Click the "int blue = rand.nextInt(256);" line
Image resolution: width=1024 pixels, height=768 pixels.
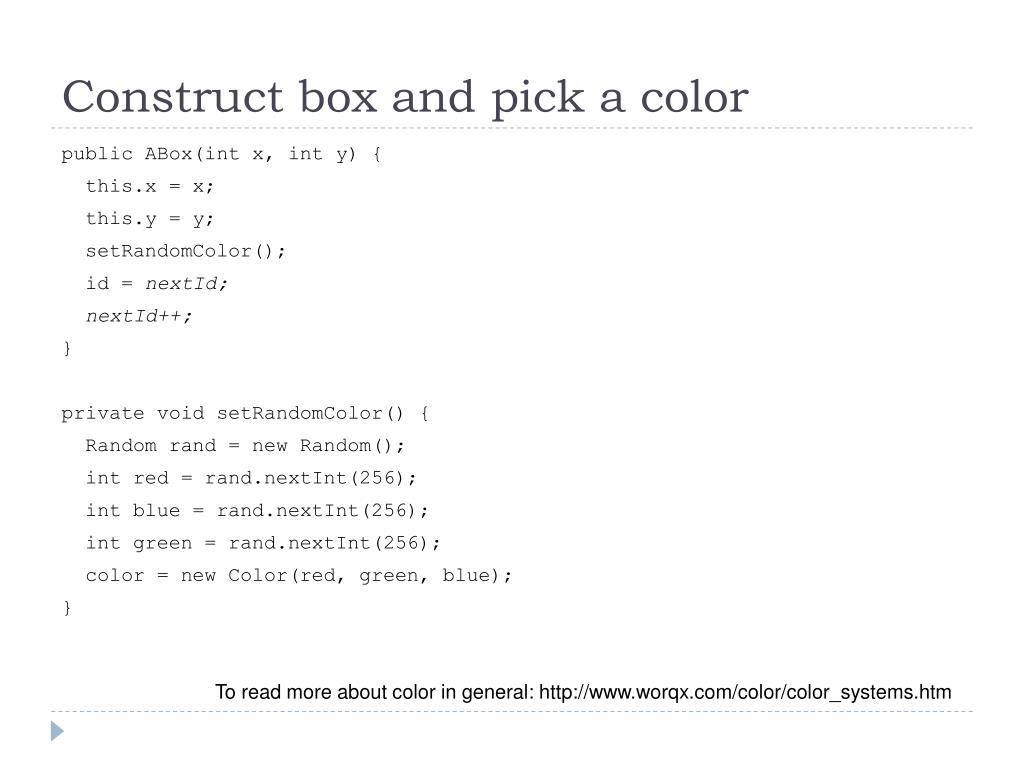pos(257,511)
